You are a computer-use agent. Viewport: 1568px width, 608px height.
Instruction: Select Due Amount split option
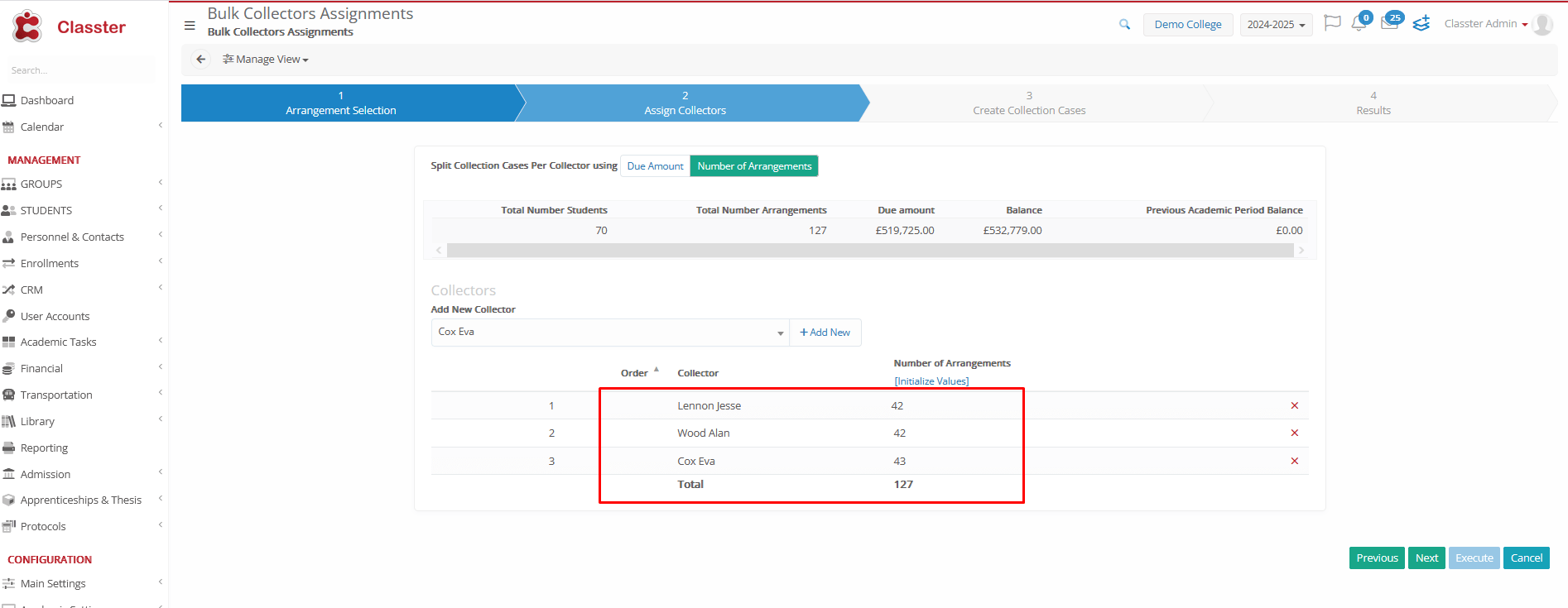pos(655,166)
